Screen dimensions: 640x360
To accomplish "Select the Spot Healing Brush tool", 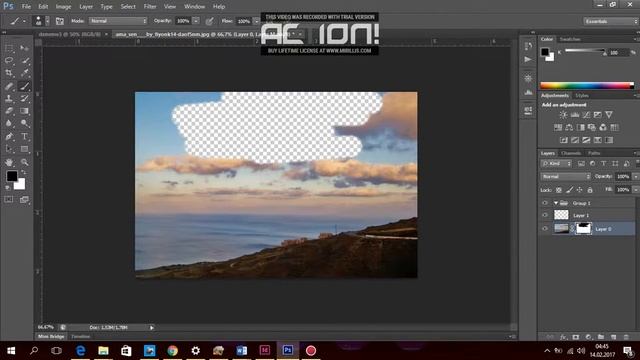I will tap(9, 86).
